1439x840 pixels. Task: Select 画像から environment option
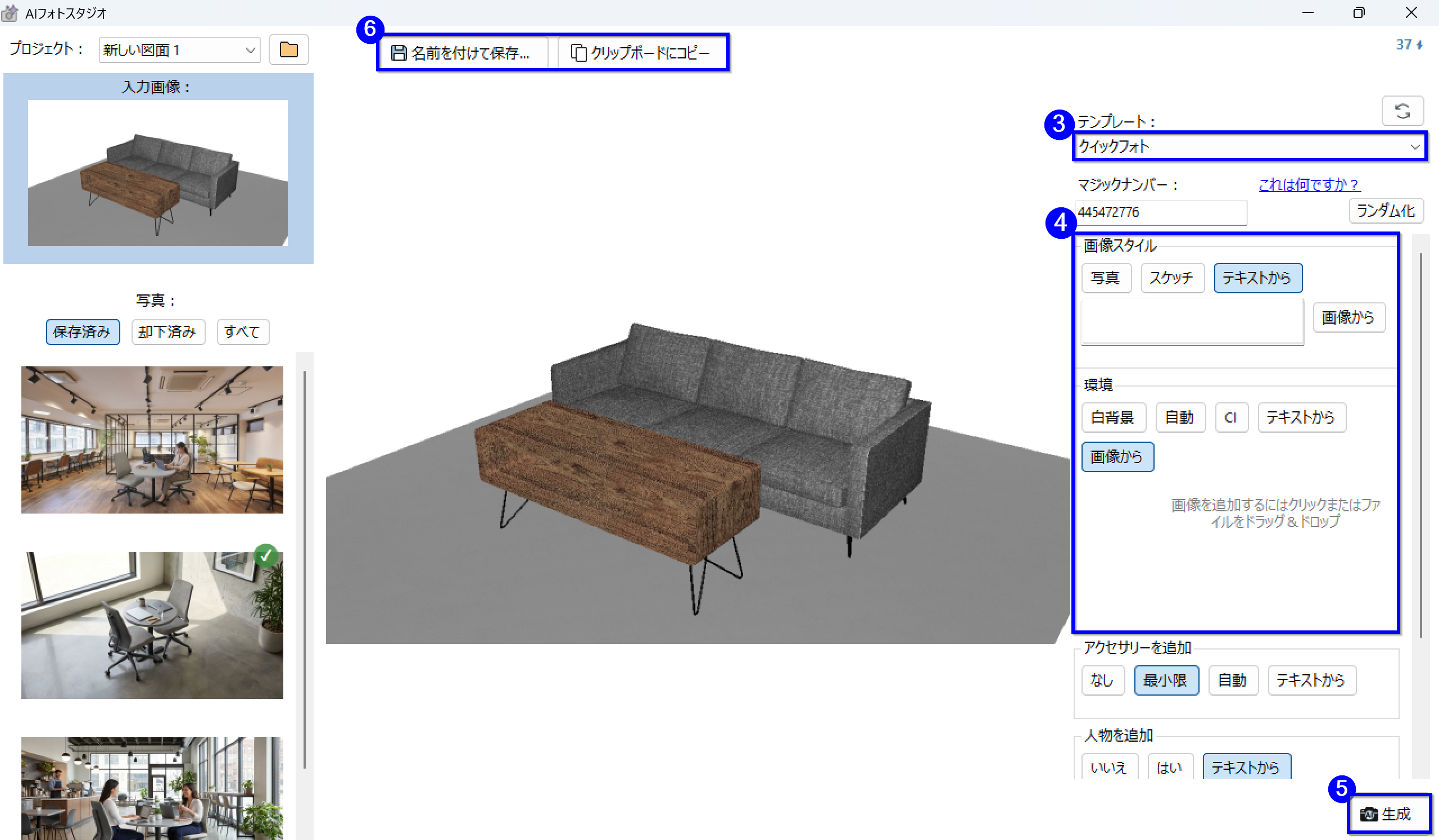pyautogui.click(x=1117, y=457)
